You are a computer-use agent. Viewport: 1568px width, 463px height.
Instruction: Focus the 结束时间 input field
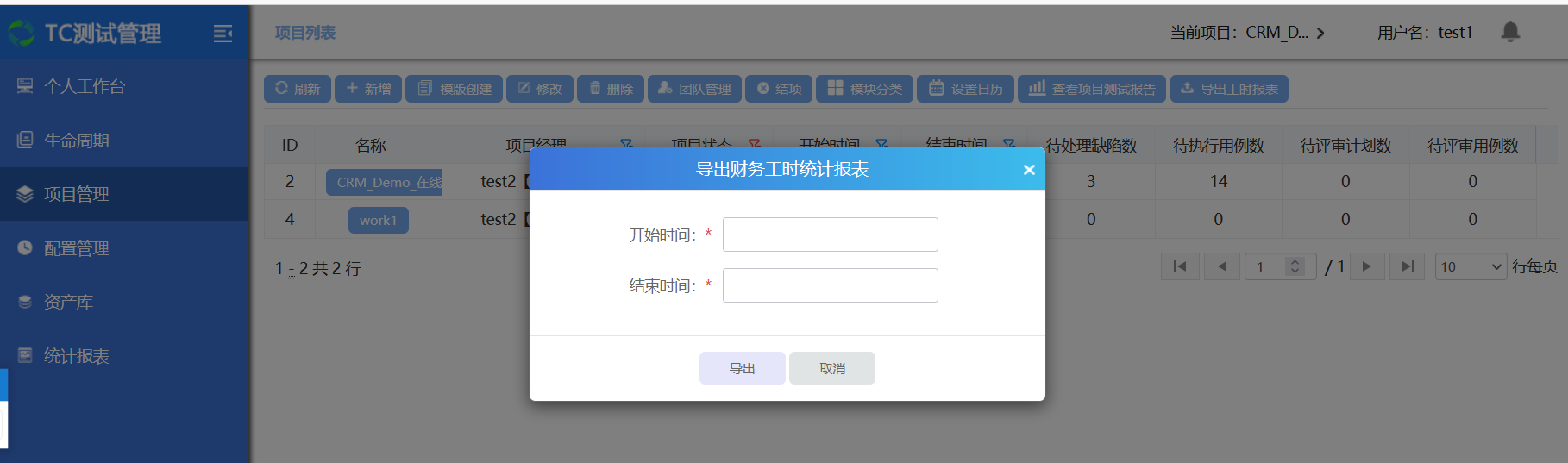click(x=830, y=285)
